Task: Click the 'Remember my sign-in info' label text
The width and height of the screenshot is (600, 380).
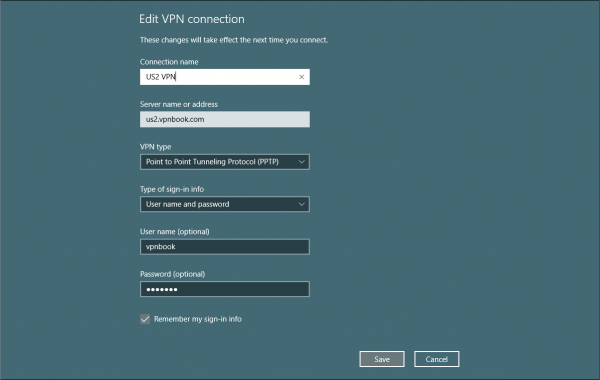Action: coord(198,319)
